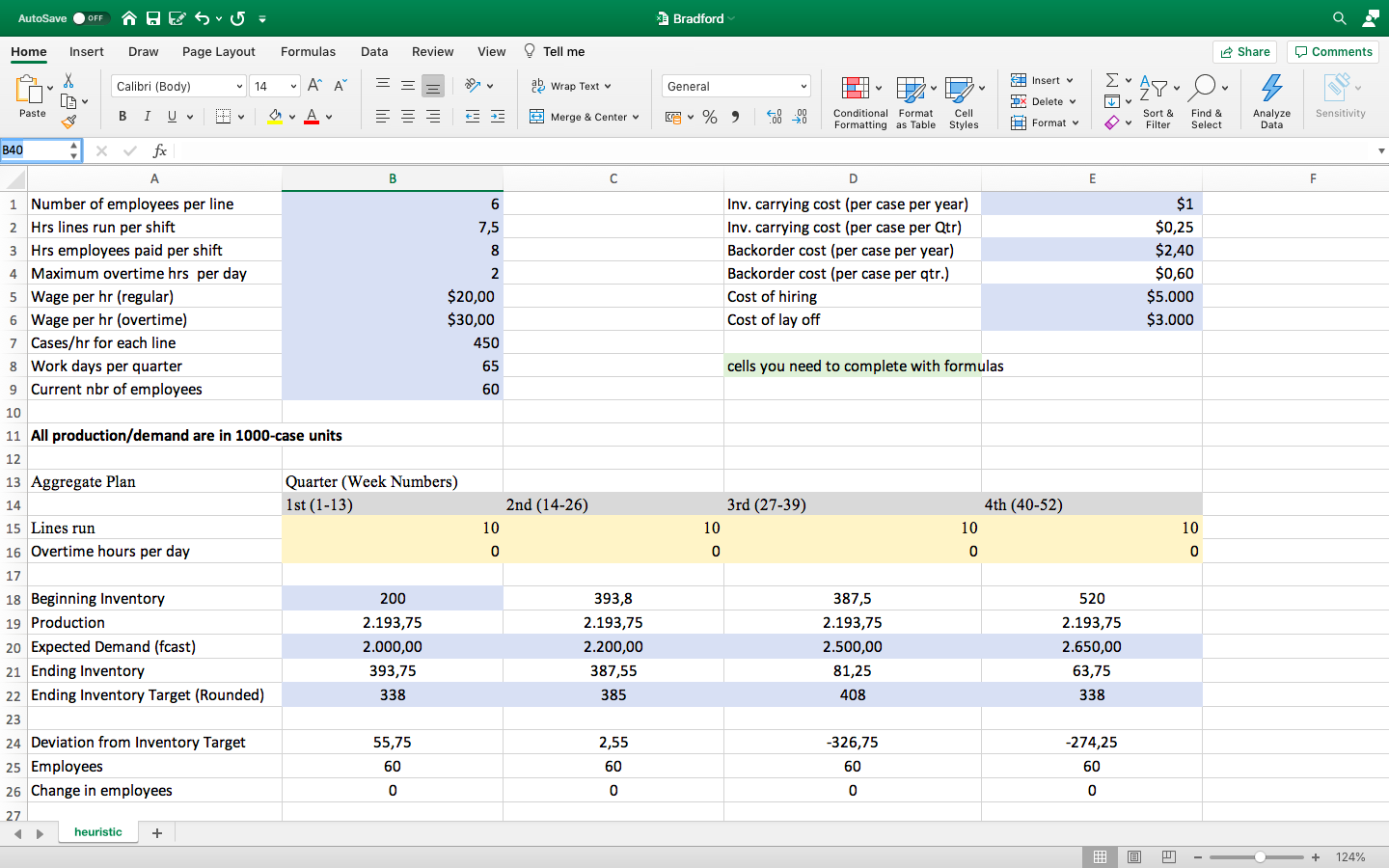Open Conditional Formatting options
Viewport: 1389px width, 868px height.
coord(859,101)
